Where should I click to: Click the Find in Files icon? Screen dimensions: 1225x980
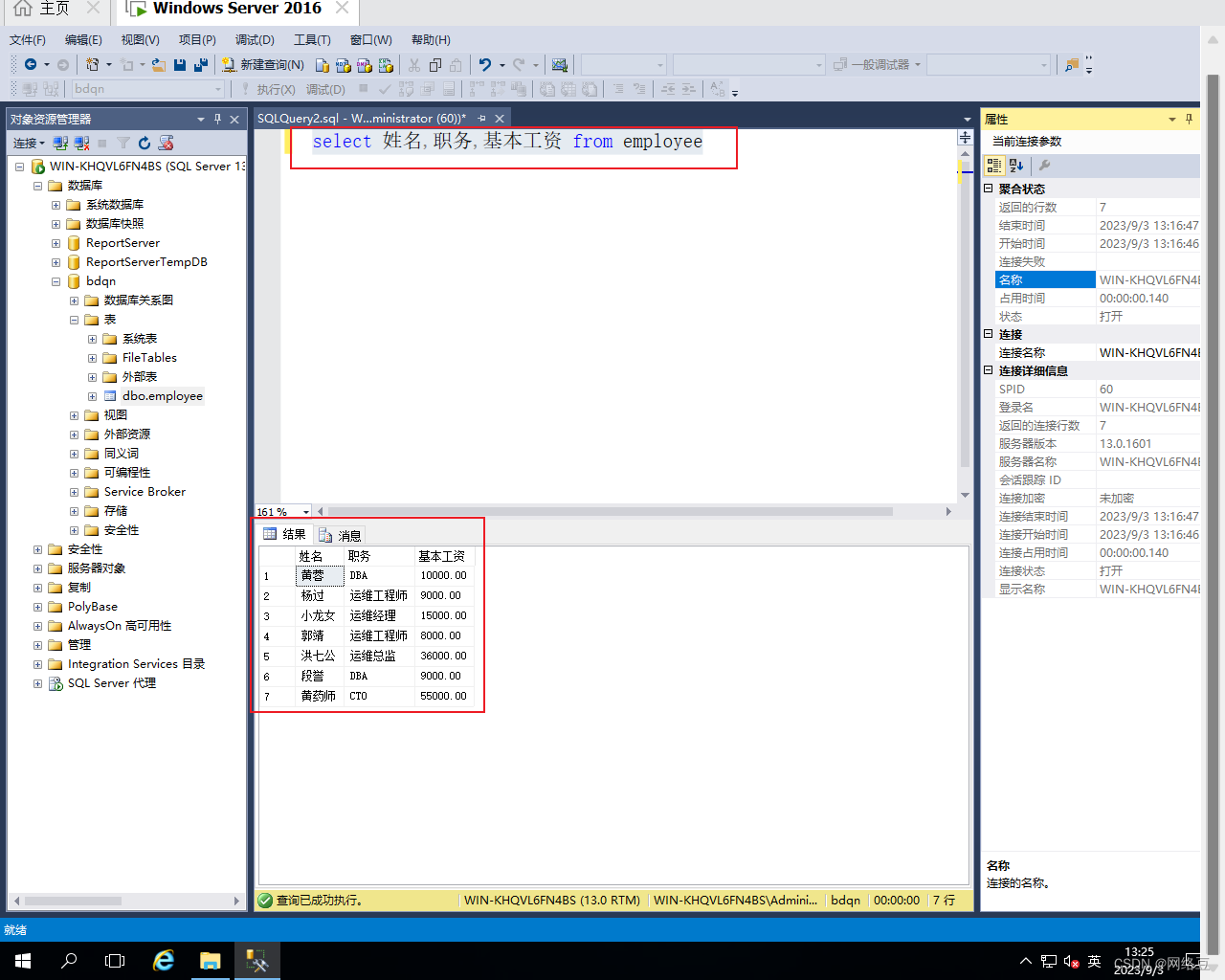pyautogui.click(x=1072, y=65)
